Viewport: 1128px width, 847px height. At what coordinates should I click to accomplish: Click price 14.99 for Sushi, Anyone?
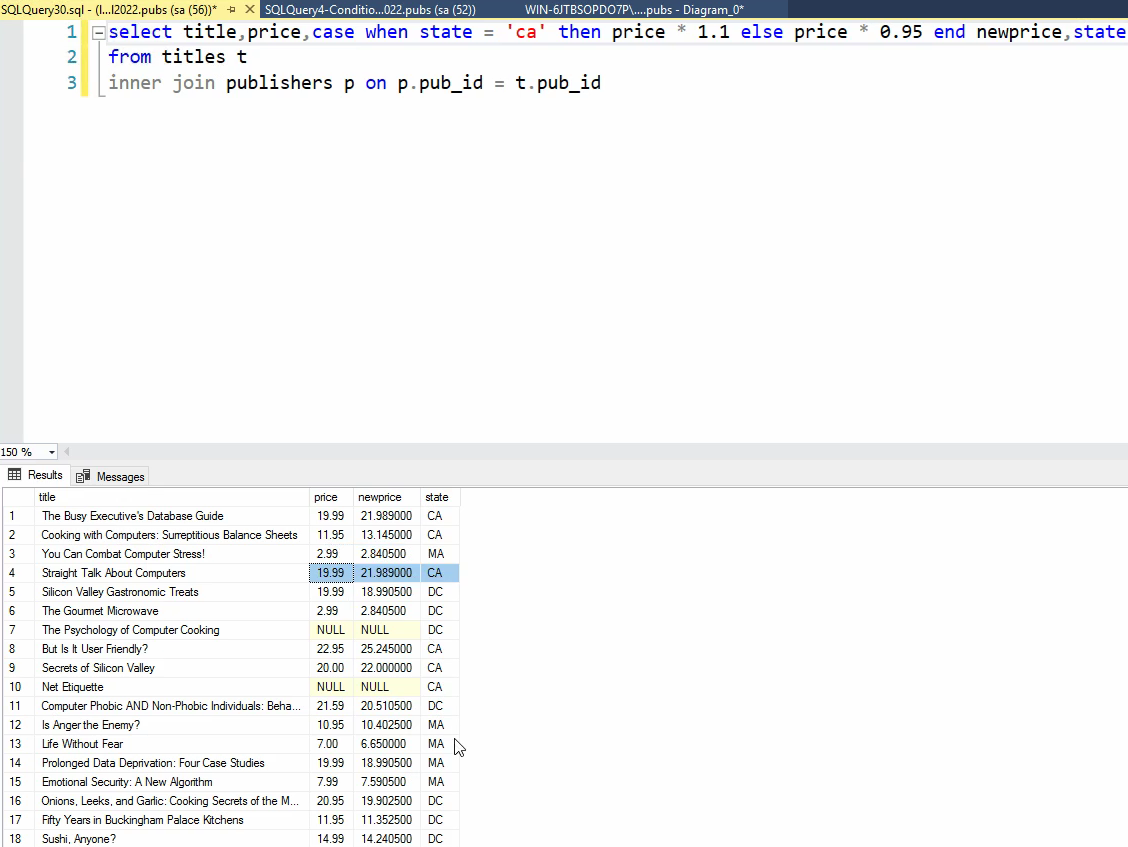(331, 839)
